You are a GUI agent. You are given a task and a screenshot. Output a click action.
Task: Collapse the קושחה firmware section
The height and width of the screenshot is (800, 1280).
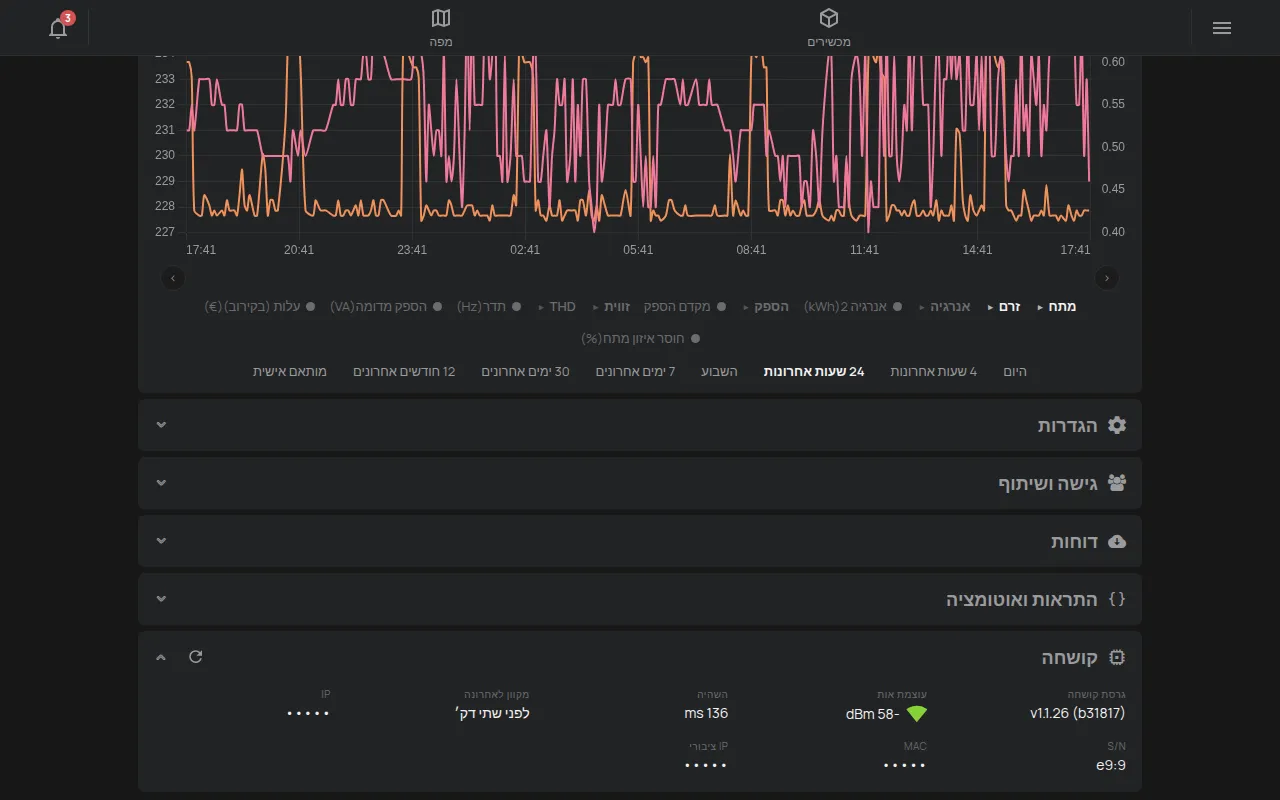[x=161, y=657]
